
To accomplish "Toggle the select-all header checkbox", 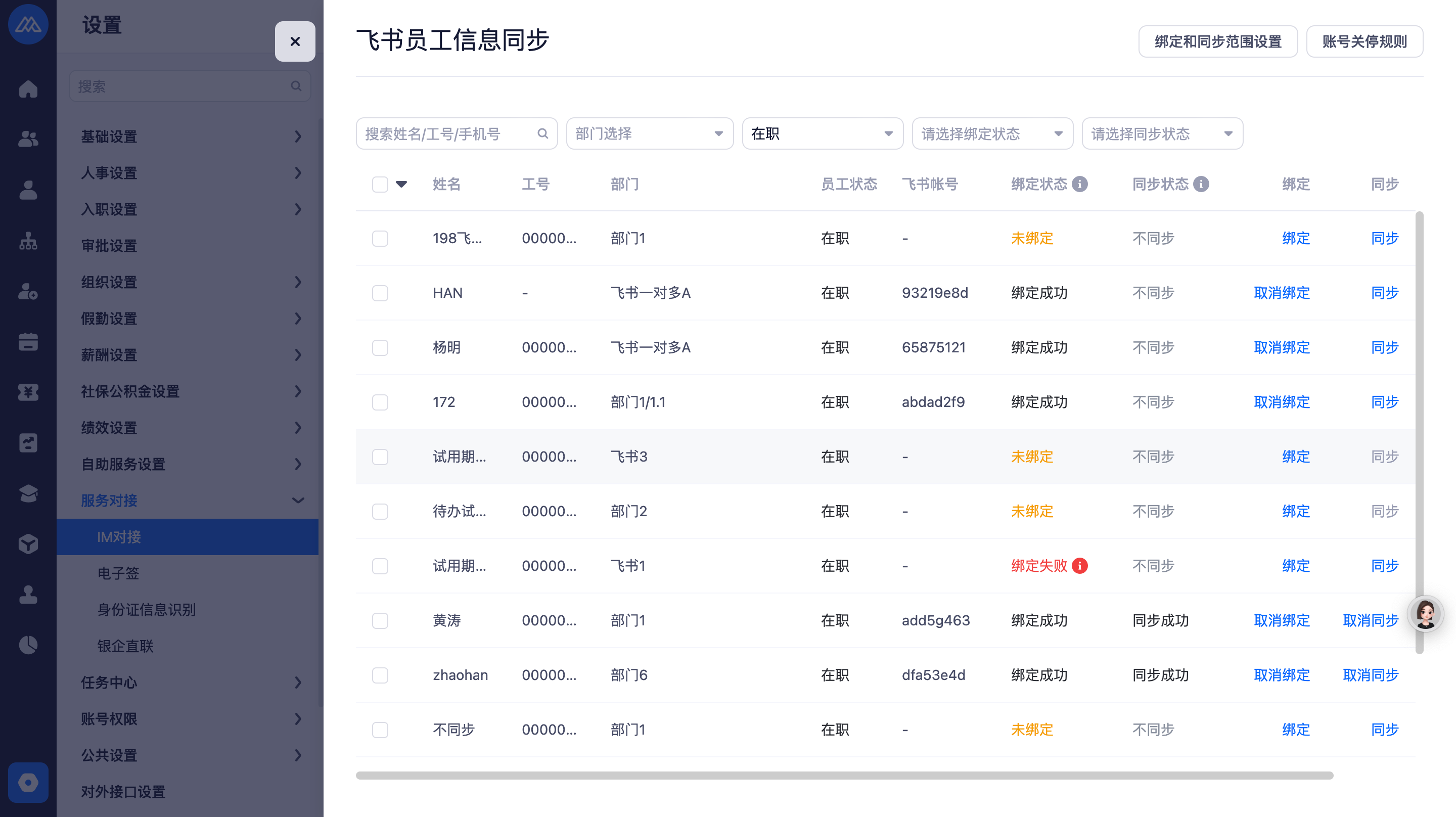I will (380, 185).
